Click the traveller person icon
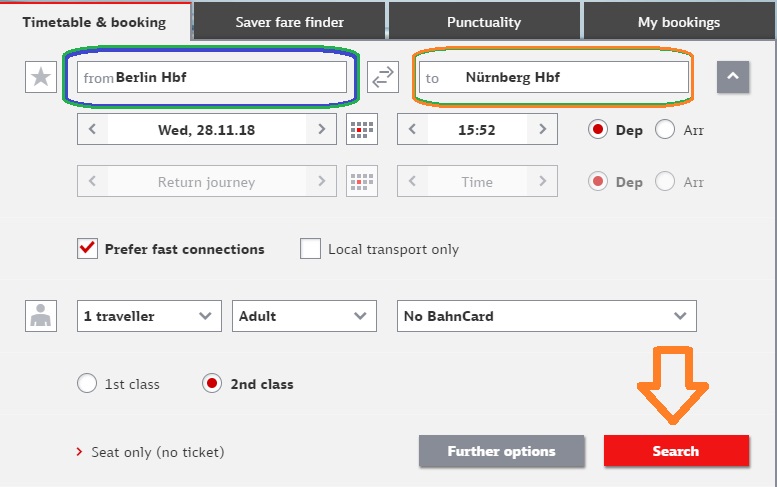Viewport: 777px width, 487px height. tap(41, 316)
